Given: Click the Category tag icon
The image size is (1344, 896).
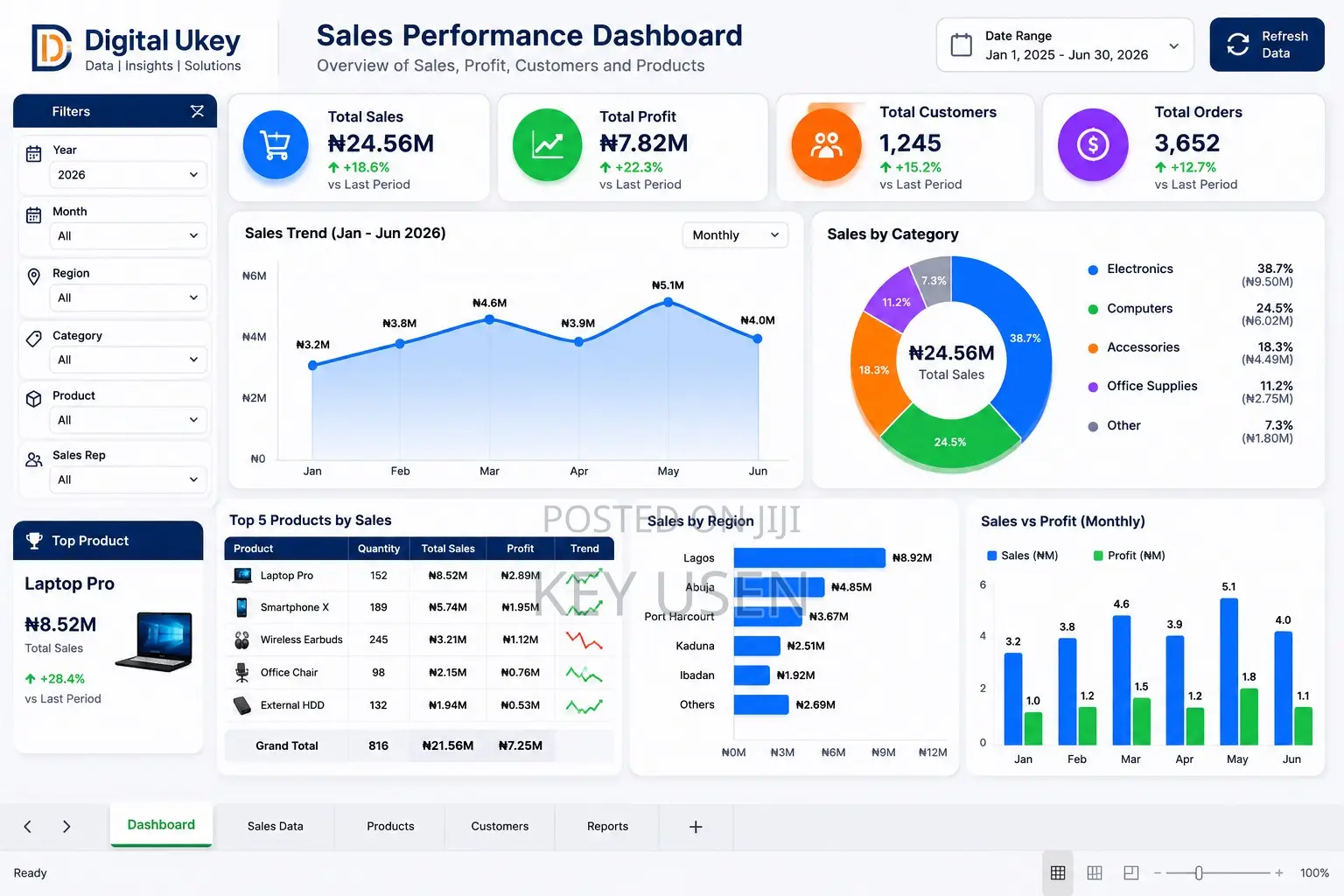Looking at the screenshot, I should point(33,339).
